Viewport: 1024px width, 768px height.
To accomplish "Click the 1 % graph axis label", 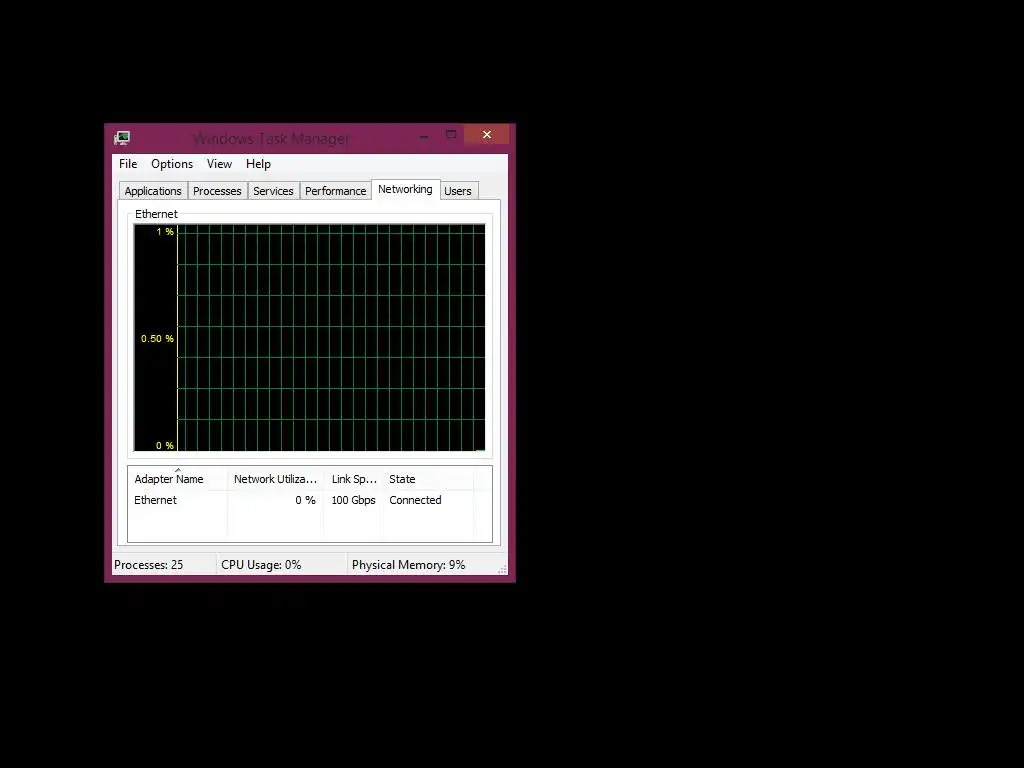I will point(165,232).
